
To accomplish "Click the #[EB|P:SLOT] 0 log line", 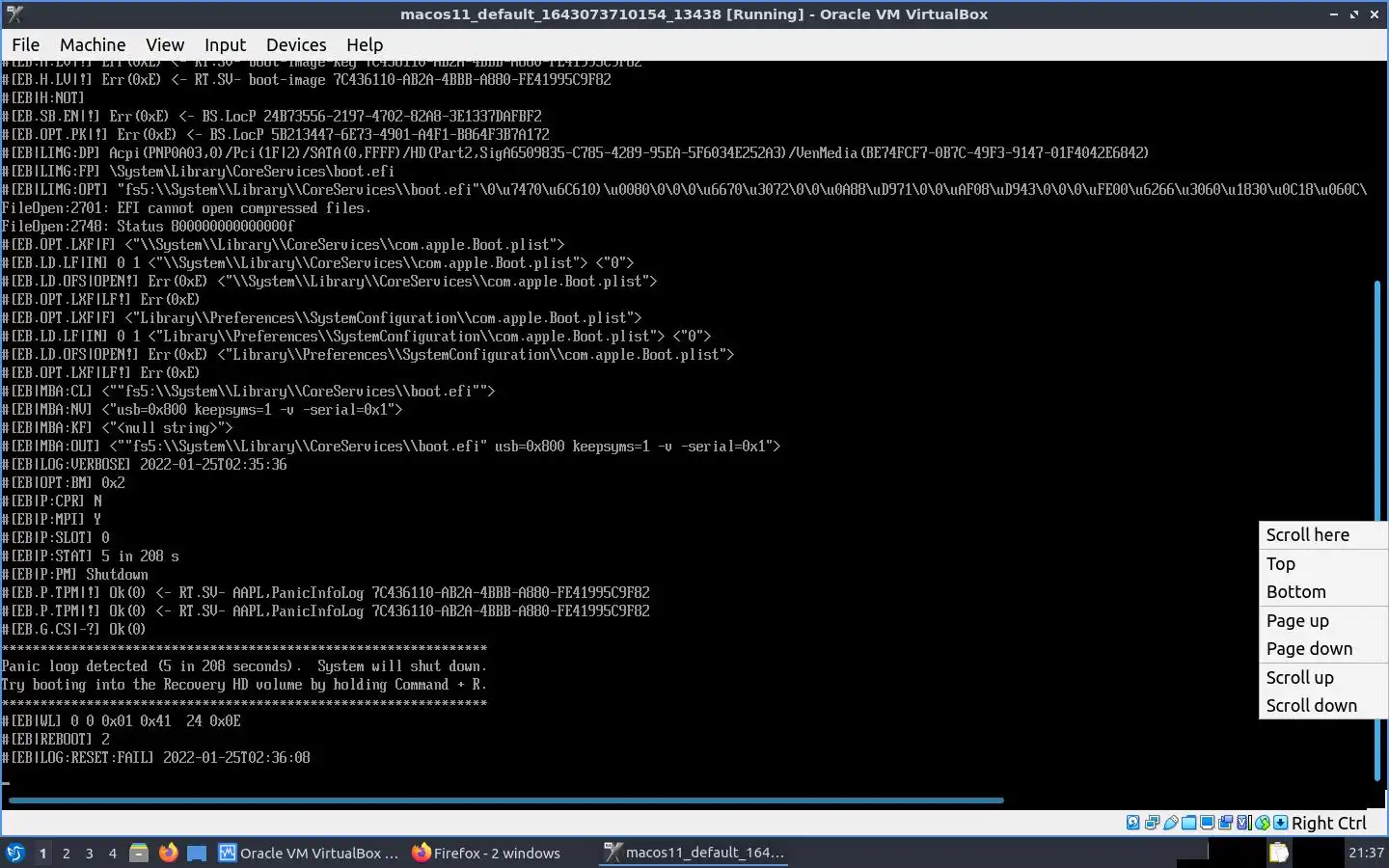I will coord(56,538).
